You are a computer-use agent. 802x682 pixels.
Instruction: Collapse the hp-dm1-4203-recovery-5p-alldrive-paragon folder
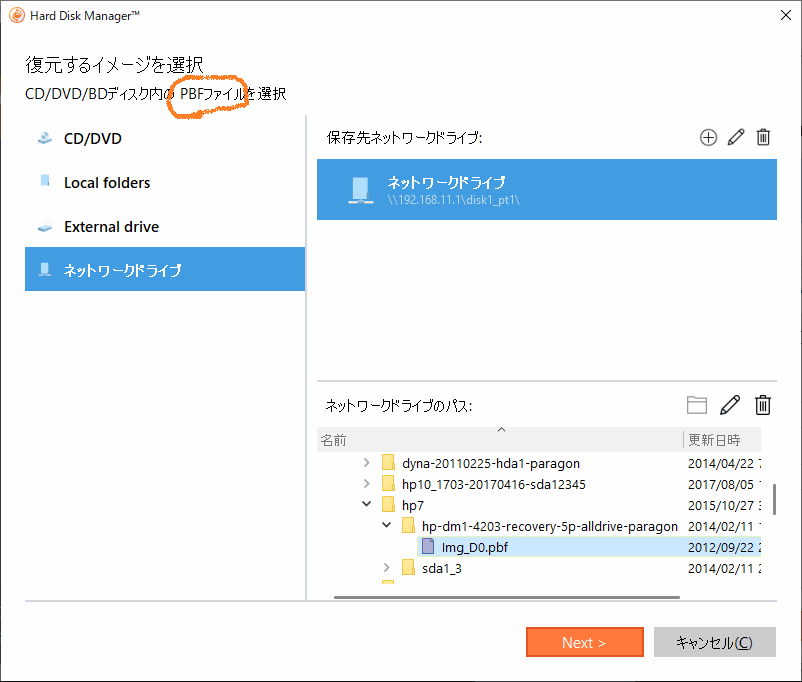point(386,525)
